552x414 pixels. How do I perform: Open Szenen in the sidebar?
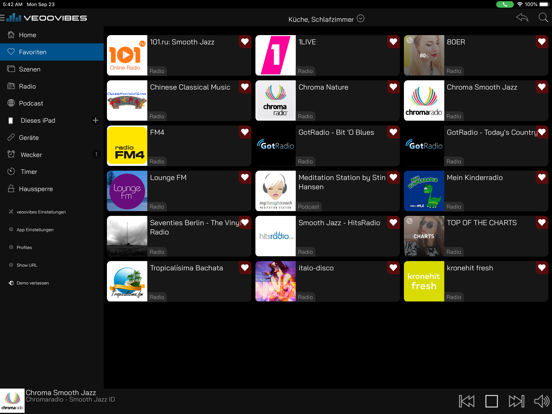(x=52, y=69)
